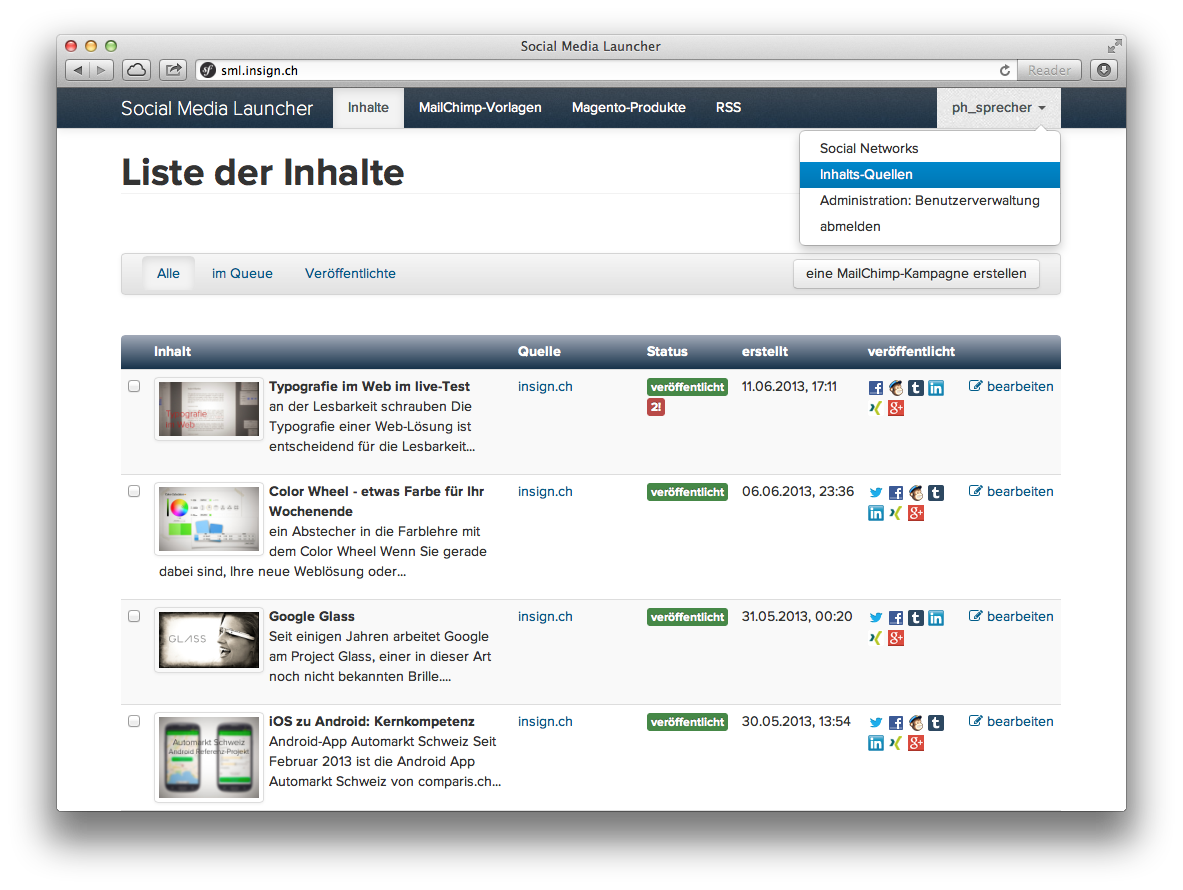Switch to the Veröffentlichte filter

350,274
